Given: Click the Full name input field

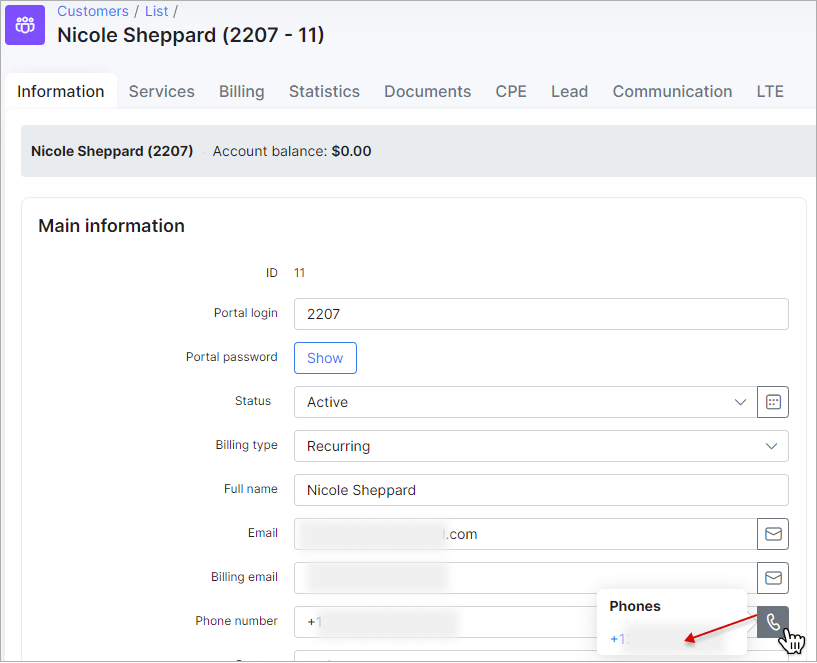Looking at the screenshot, I should pyautogui.click(x=540, y=490).
